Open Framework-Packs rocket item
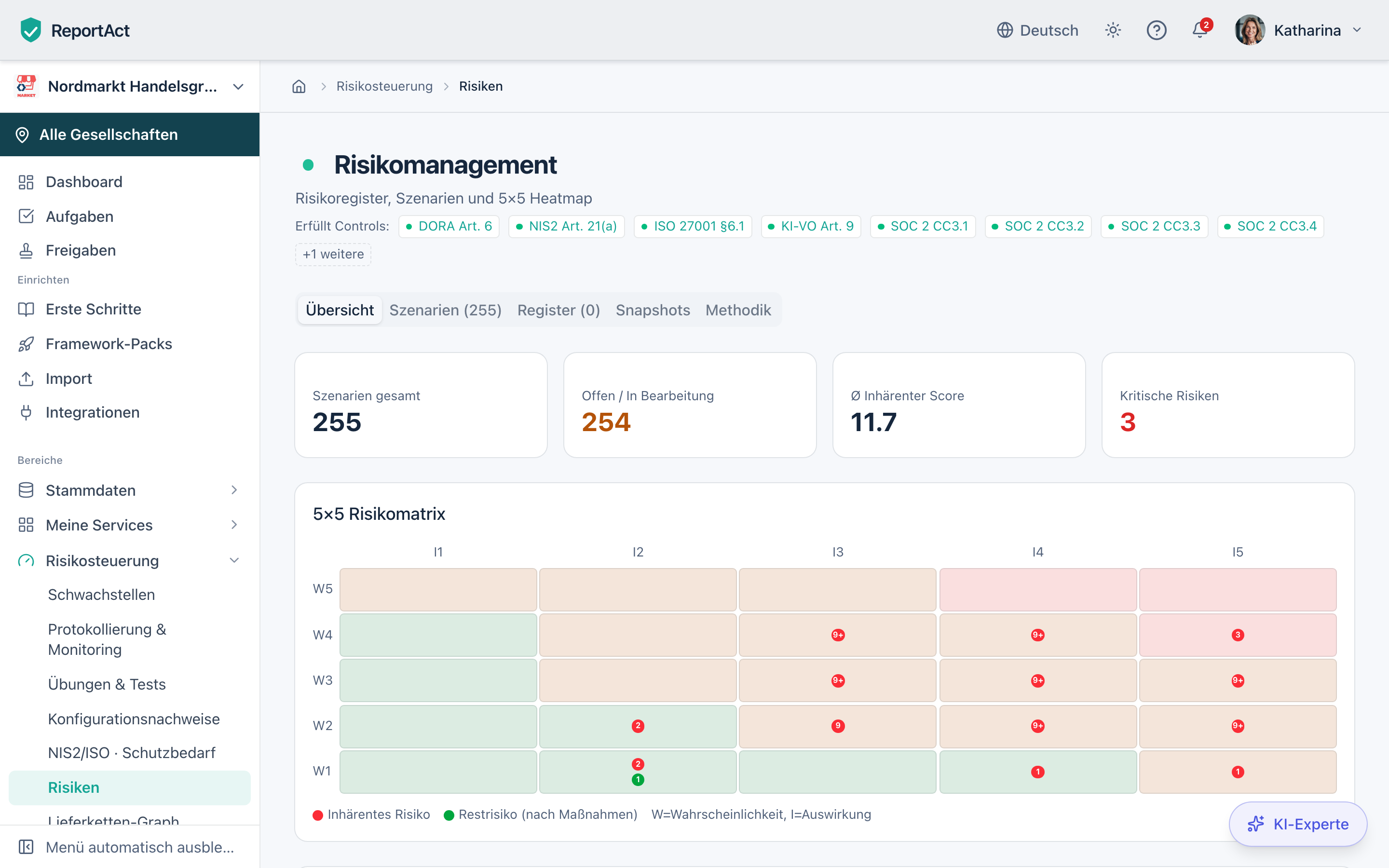 coord(130,344)
